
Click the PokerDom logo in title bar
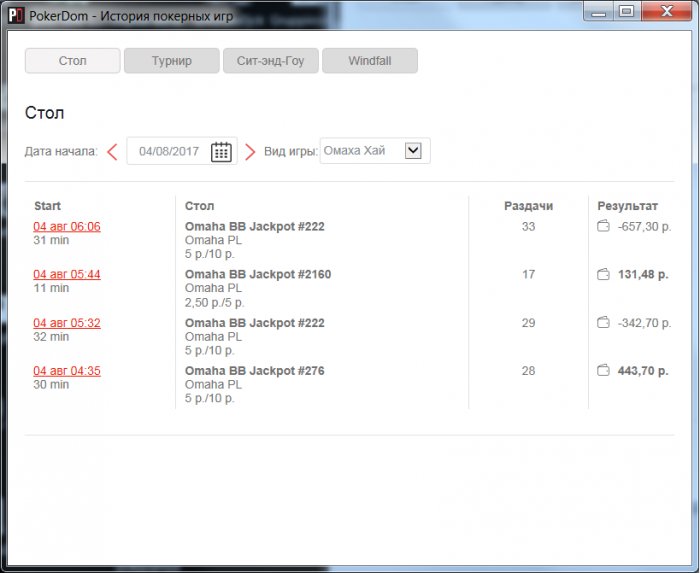16,16
